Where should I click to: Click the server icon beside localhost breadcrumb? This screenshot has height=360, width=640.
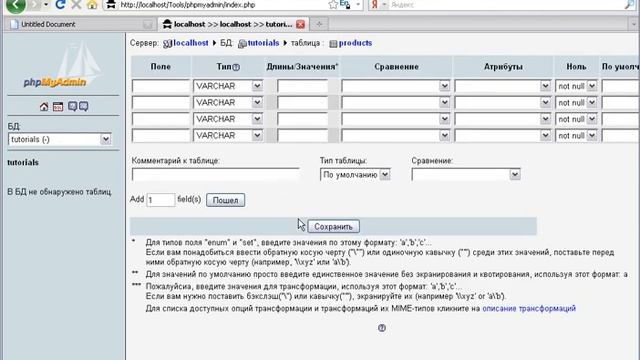[167, 44]
